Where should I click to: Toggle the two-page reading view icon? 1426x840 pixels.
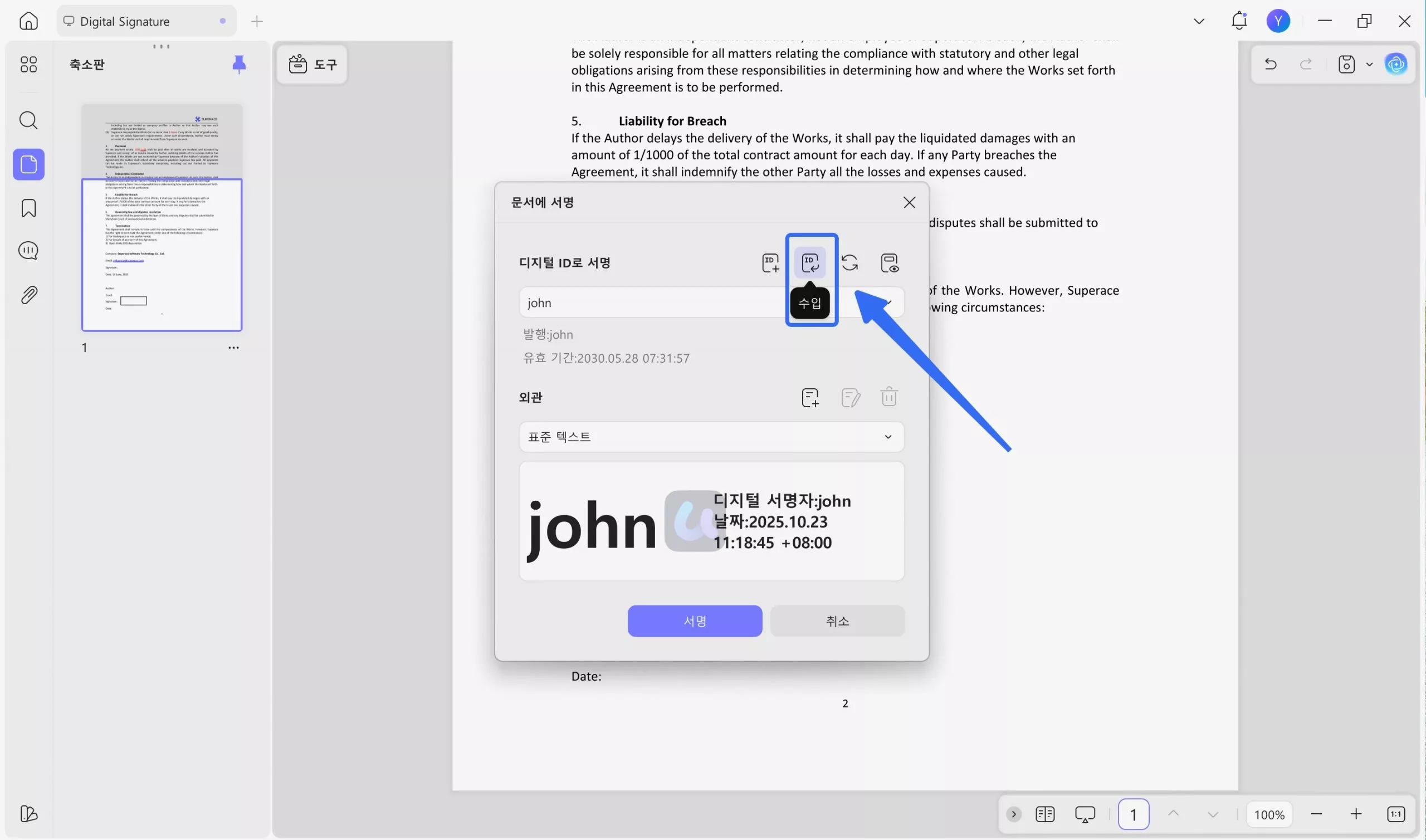pos(1044,814)
